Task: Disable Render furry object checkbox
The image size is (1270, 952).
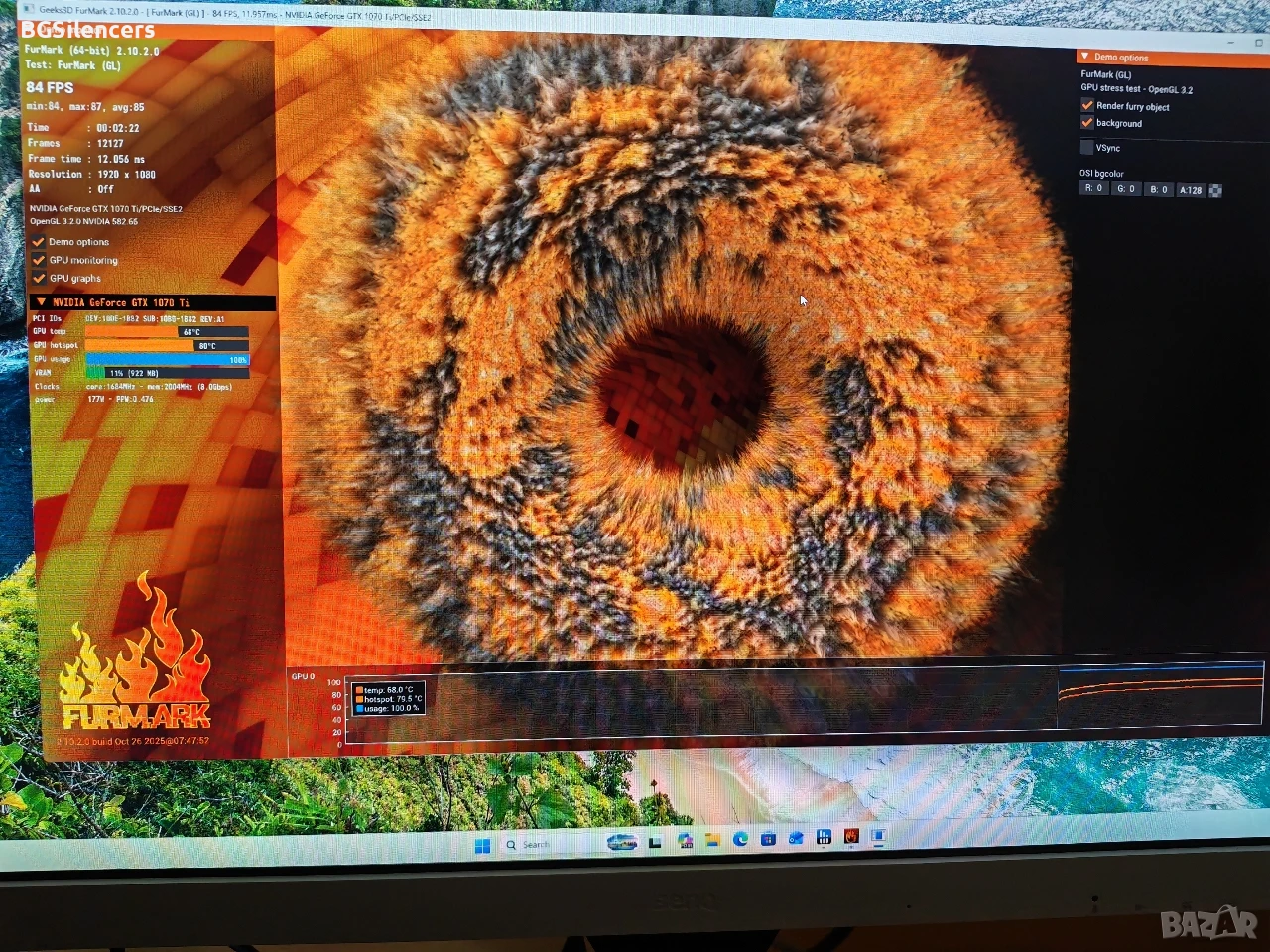Action: pyautogui.click(x=1087, y=105)
